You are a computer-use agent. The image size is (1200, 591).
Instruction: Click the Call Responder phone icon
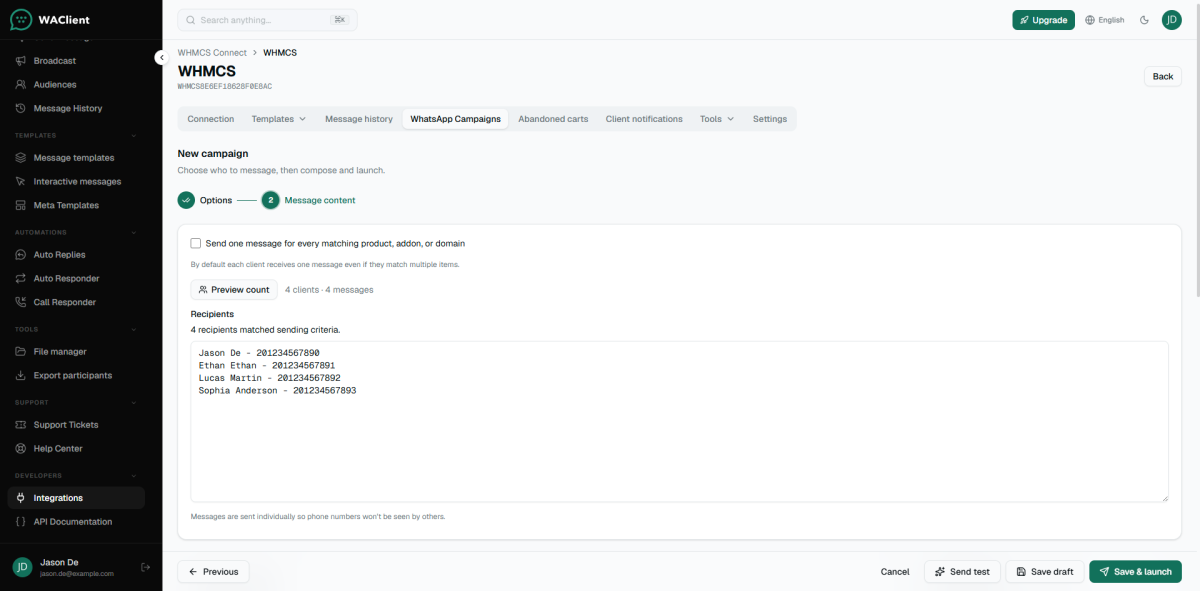click(22, 303)
